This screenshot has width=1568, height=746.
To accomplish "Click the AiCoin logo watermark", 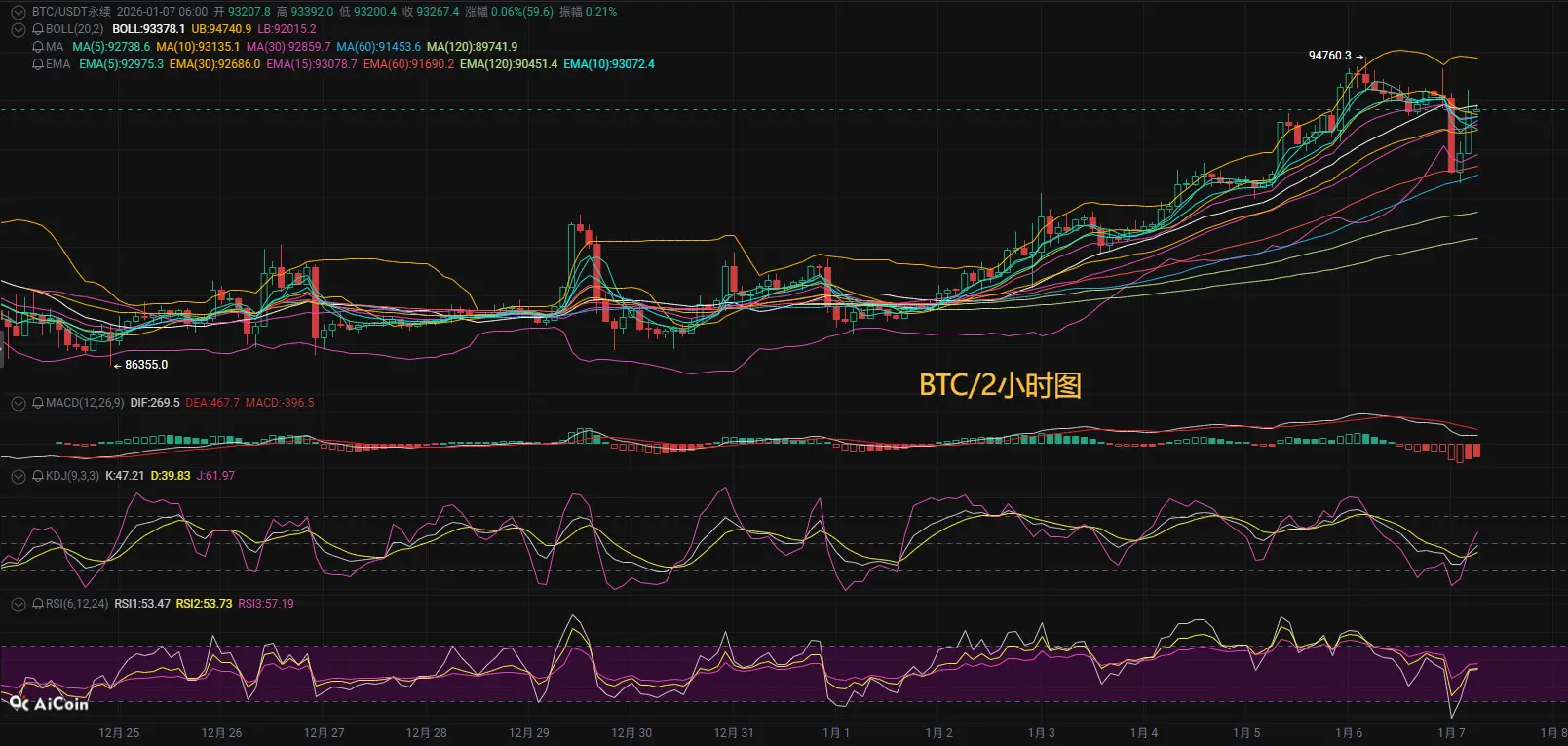I will [x=49, y=703].
